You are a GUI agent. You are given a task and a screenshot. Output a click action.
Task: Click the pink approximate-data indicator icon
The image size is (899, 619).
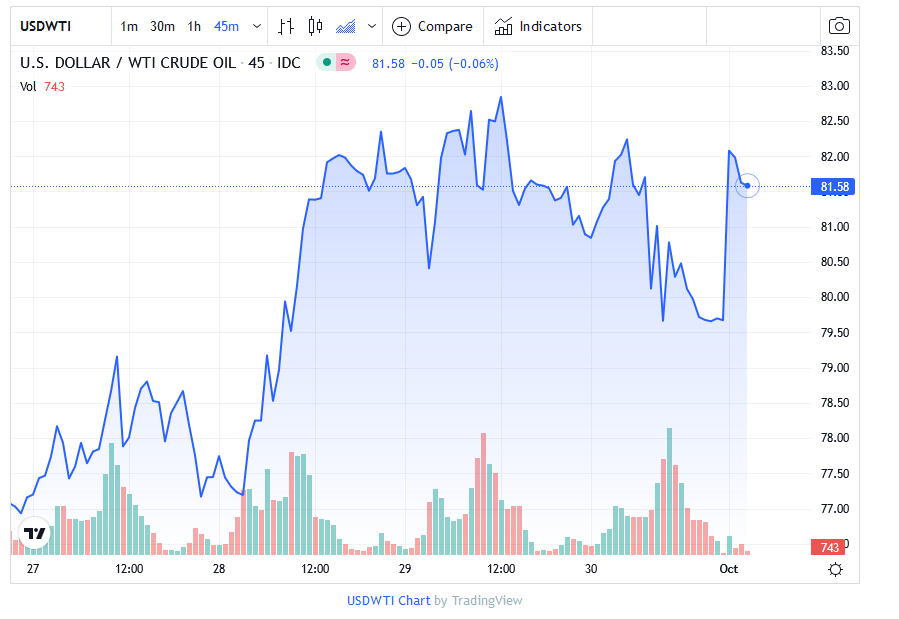pyautogui.click(x=345, y=62)
